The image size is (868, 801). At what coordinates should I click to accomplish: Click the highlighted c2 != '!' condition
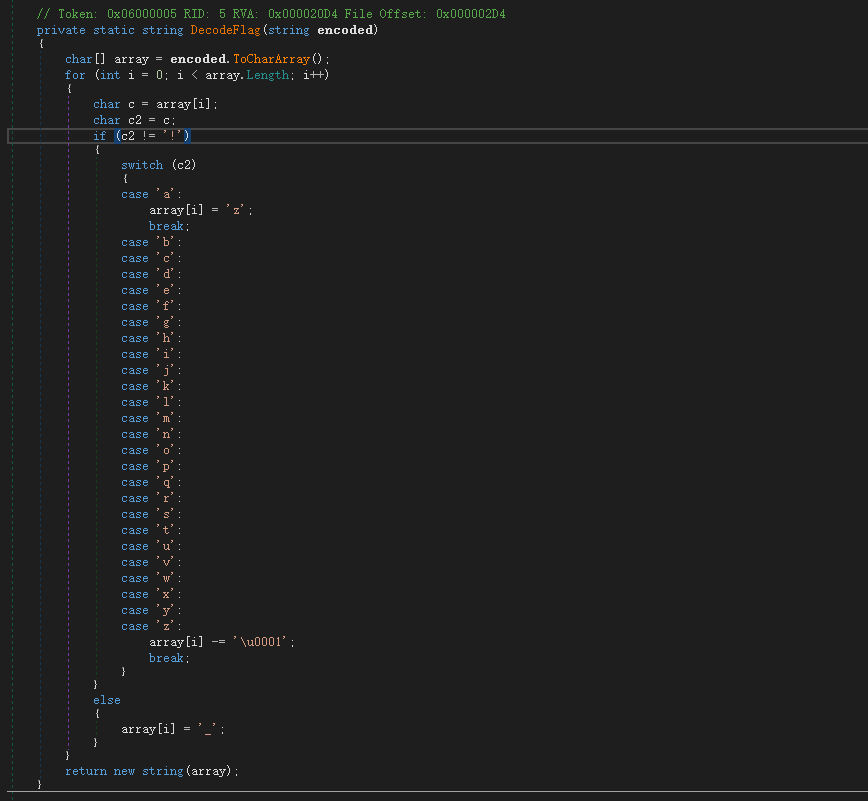152,135
